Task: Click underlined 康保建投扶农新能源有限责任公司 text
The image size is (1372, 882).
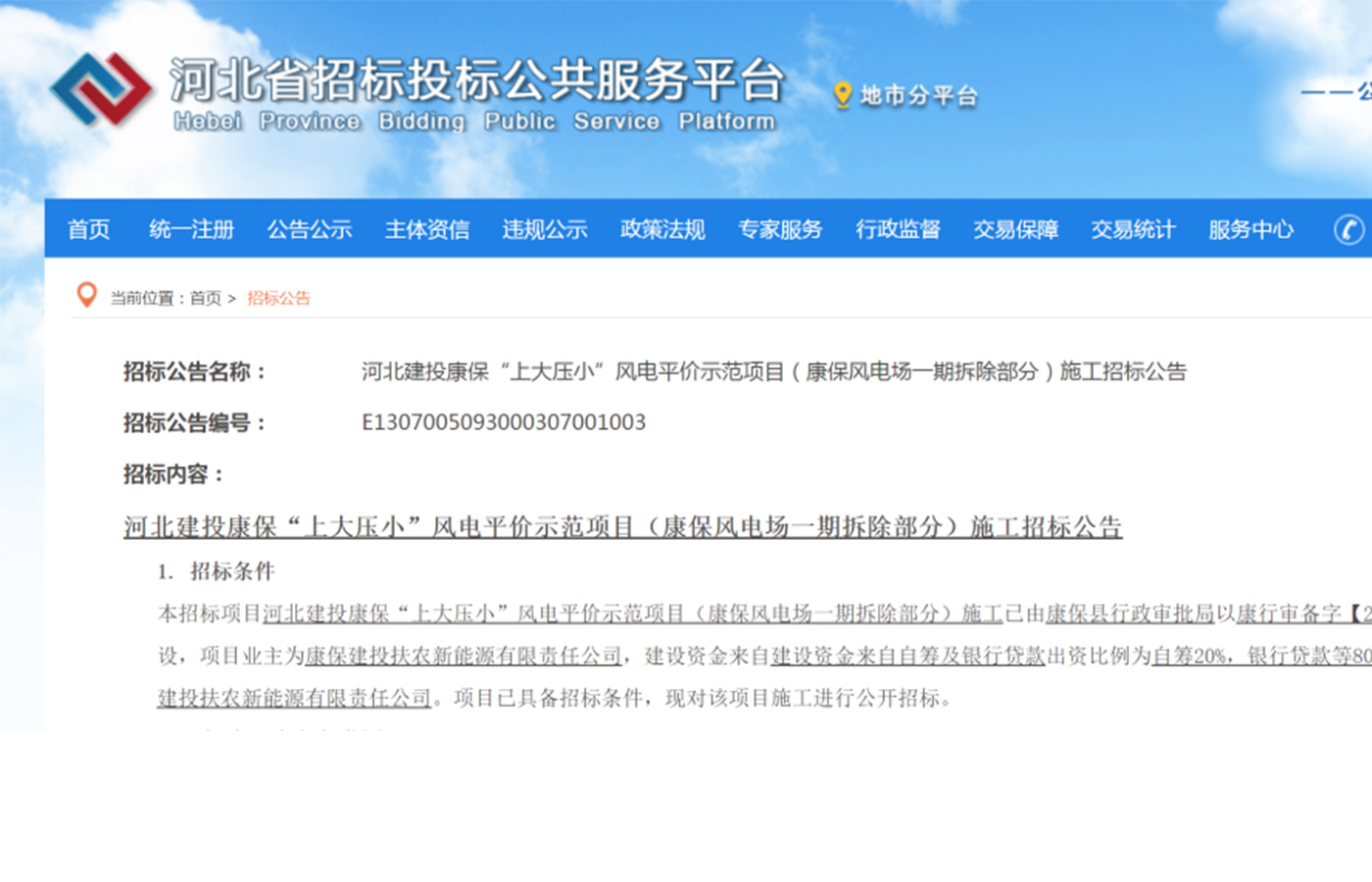Action: coord(464,656)
